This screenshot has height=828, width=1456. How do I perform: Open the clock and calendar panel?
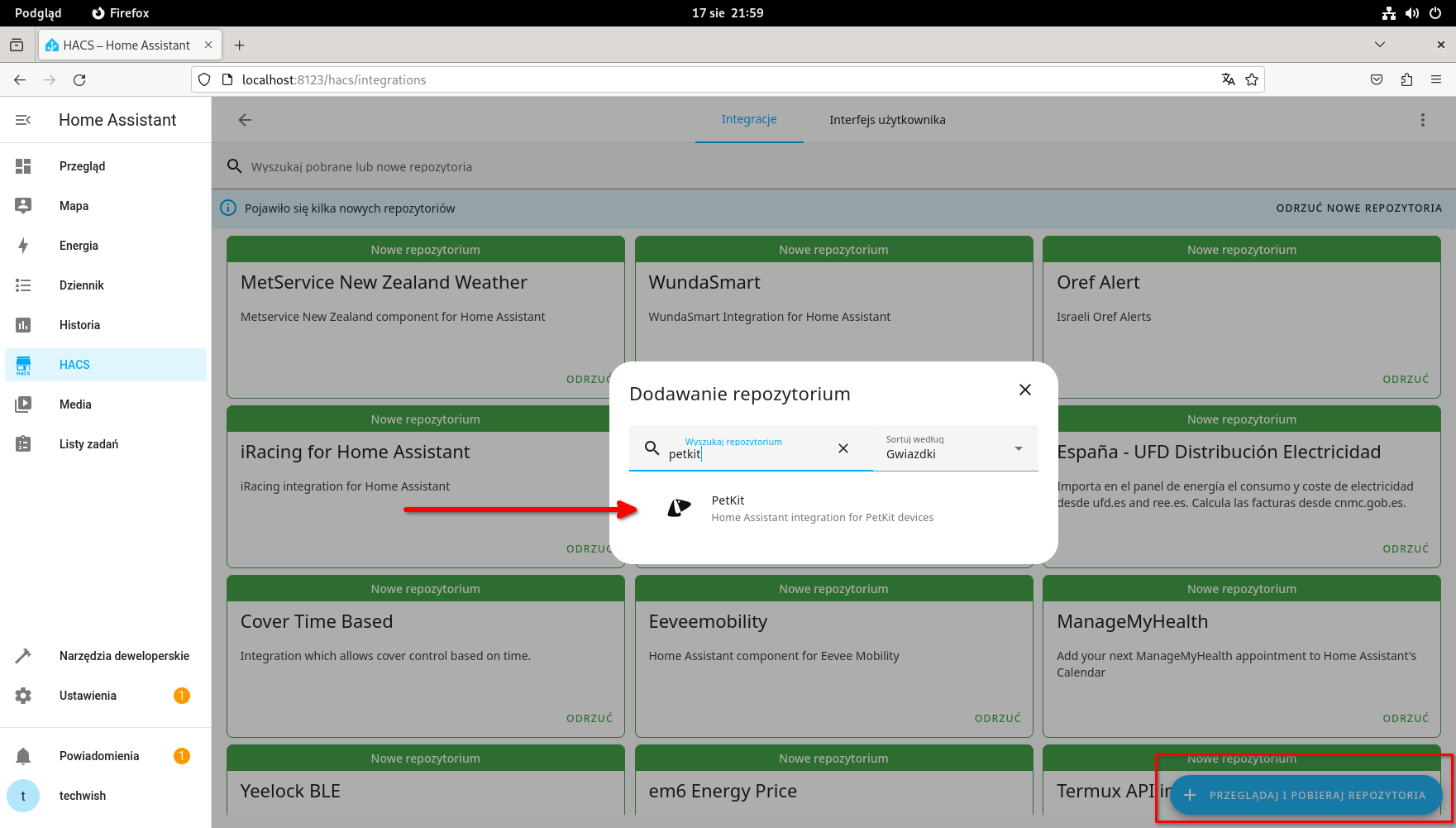(x=728, y=13)
